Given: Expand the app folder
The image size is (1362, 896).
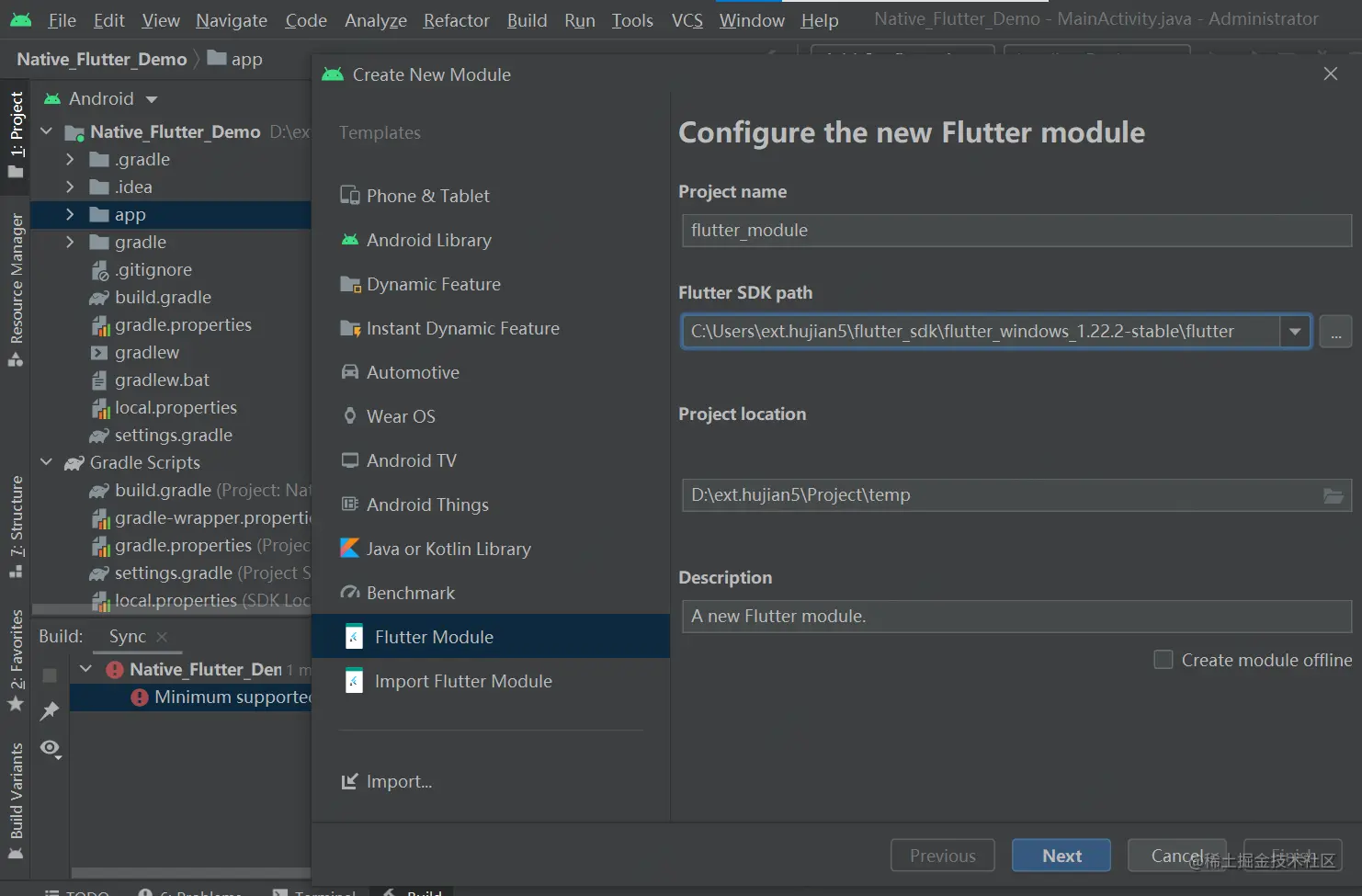Looking at the screenshot, I should 70,214.
